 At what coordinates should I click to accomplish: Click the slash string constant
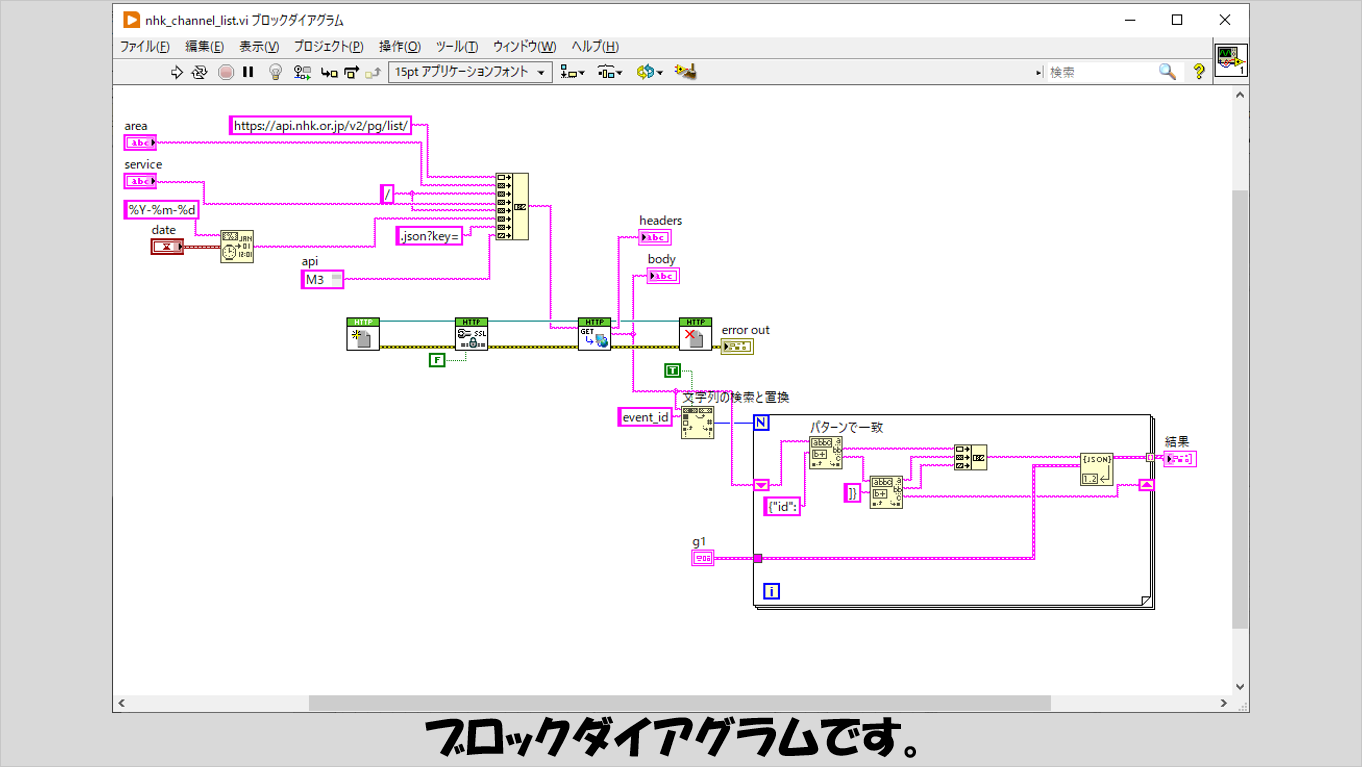(388, 195)
